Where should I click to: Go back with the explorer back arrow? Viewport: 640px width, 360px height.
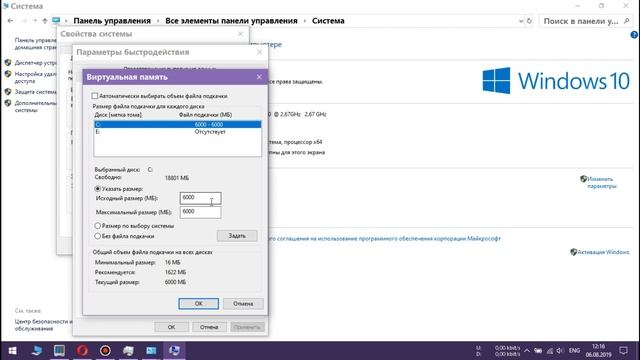point(11,20)
